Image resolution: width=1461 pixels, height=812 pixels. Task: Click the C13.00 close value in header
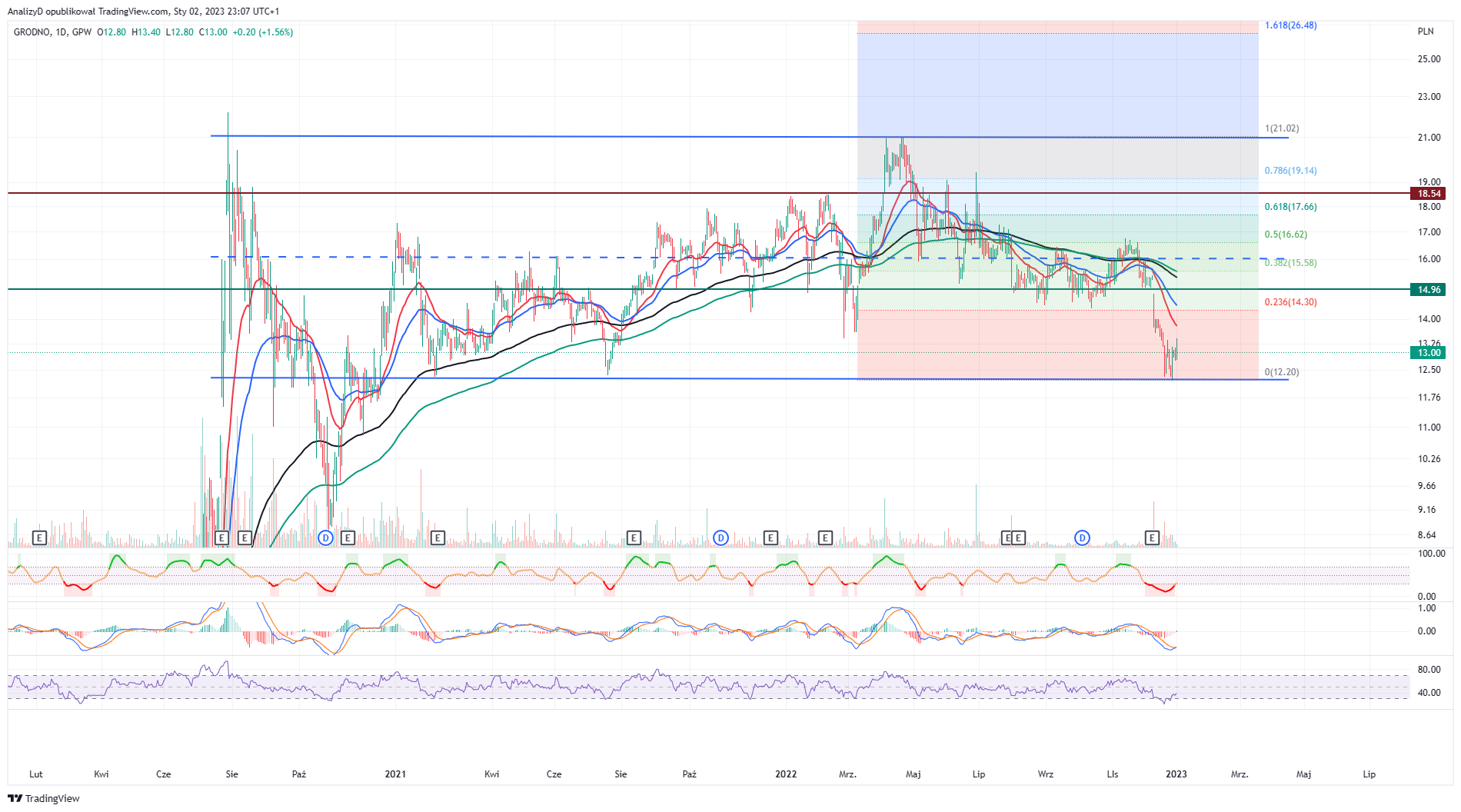click(x=213, y=32)
